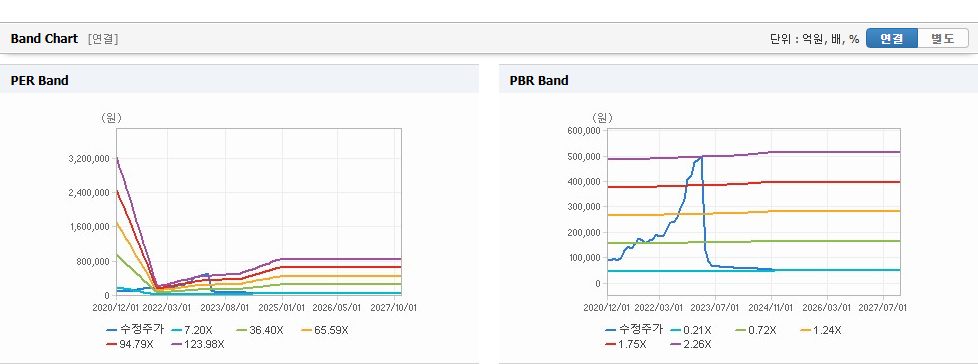Click the PBR Band panel heading
The image size is (978, 364).
539,80
